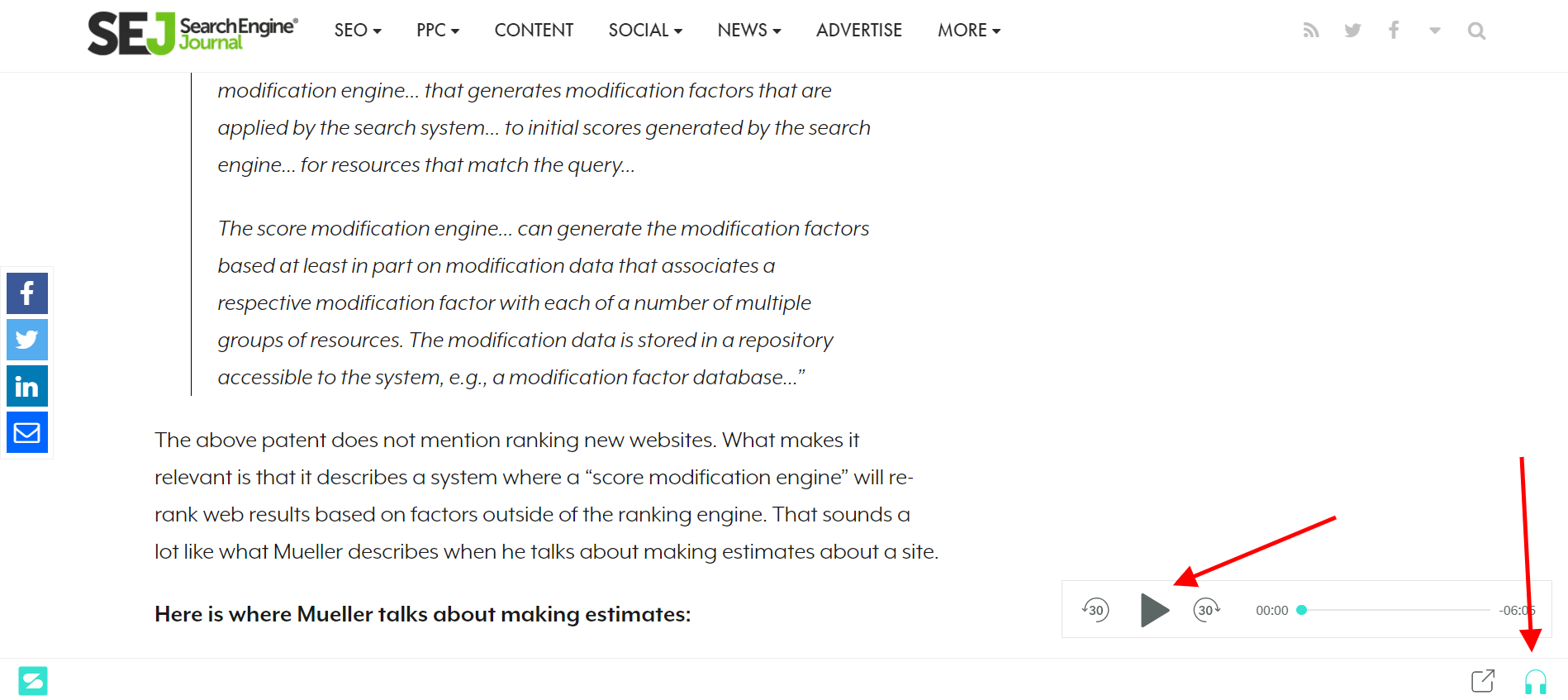This screenshot has width=1568, height=700.
Task: Open header social caret dropdown
Action: tap(1435, 31)
